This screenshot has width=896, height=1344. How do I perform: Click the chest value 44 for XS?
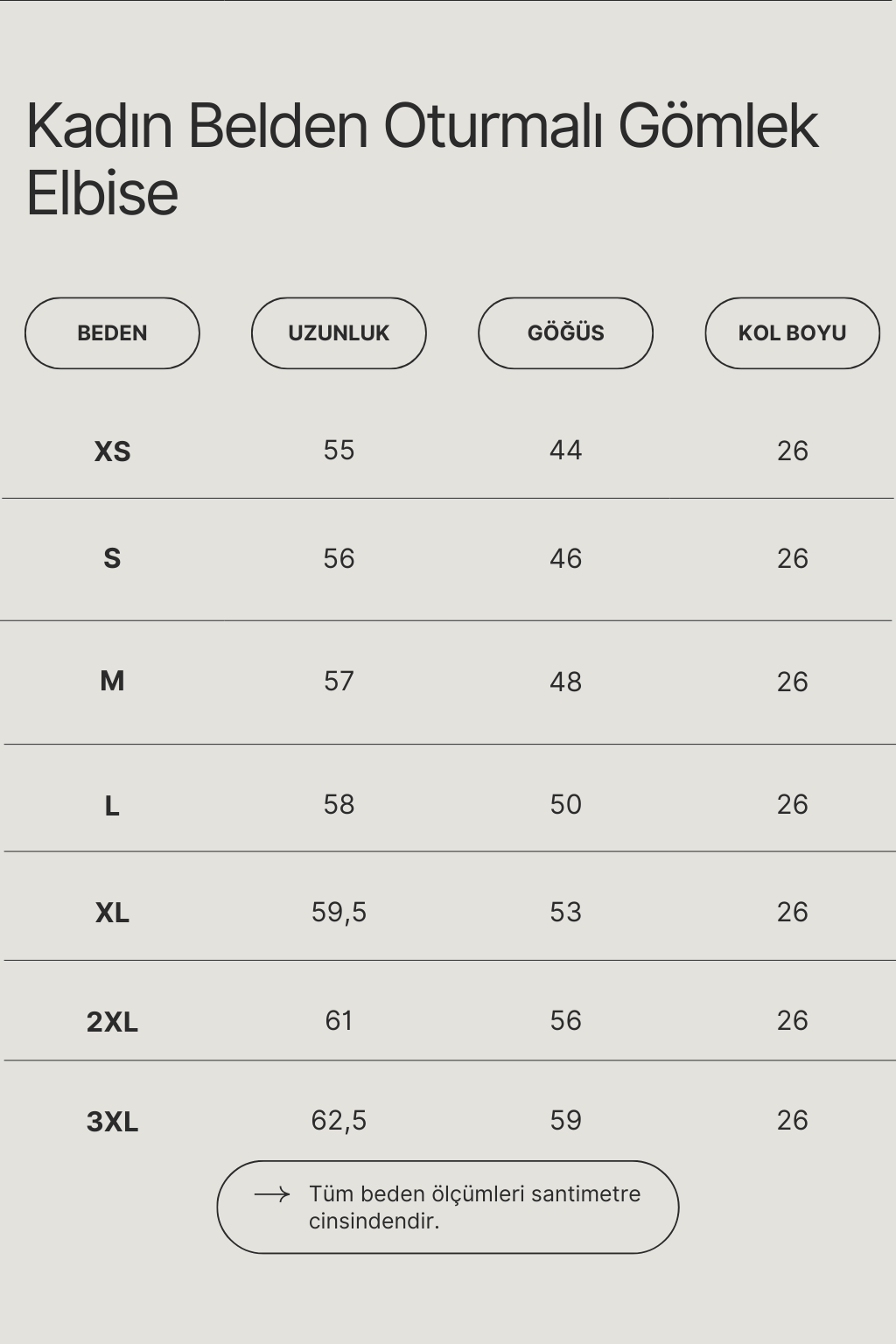tap(565, 451)
